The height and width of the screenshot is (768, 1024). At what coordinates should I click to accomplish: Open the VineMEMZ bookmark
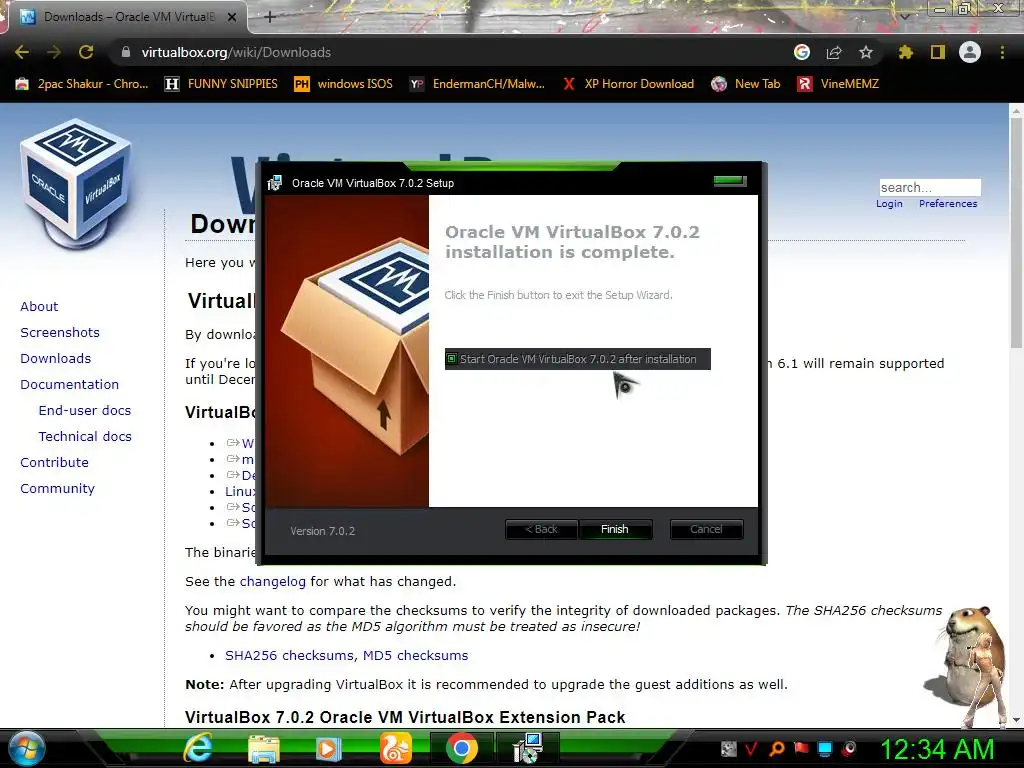pos(839,84)
